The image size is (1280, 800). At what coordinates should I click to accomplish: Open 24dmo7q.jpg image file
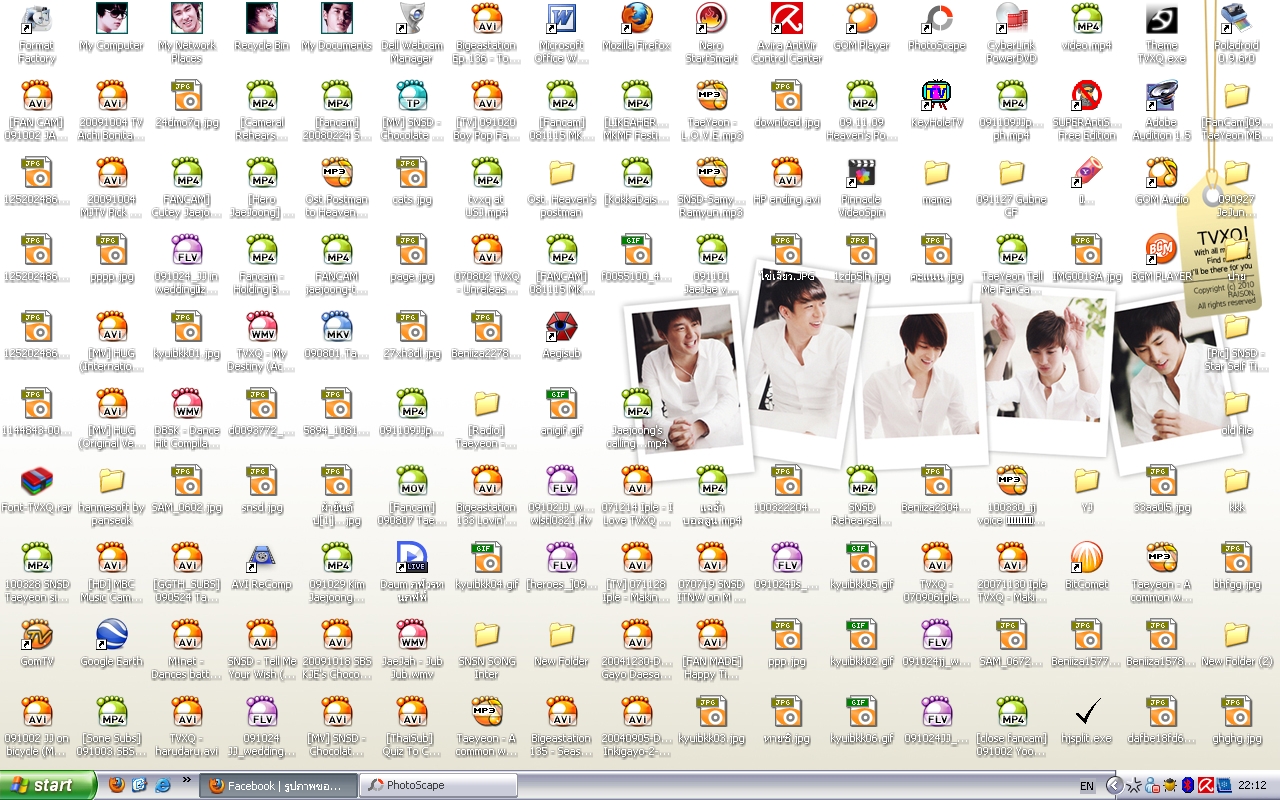click(x=187, y=95)
